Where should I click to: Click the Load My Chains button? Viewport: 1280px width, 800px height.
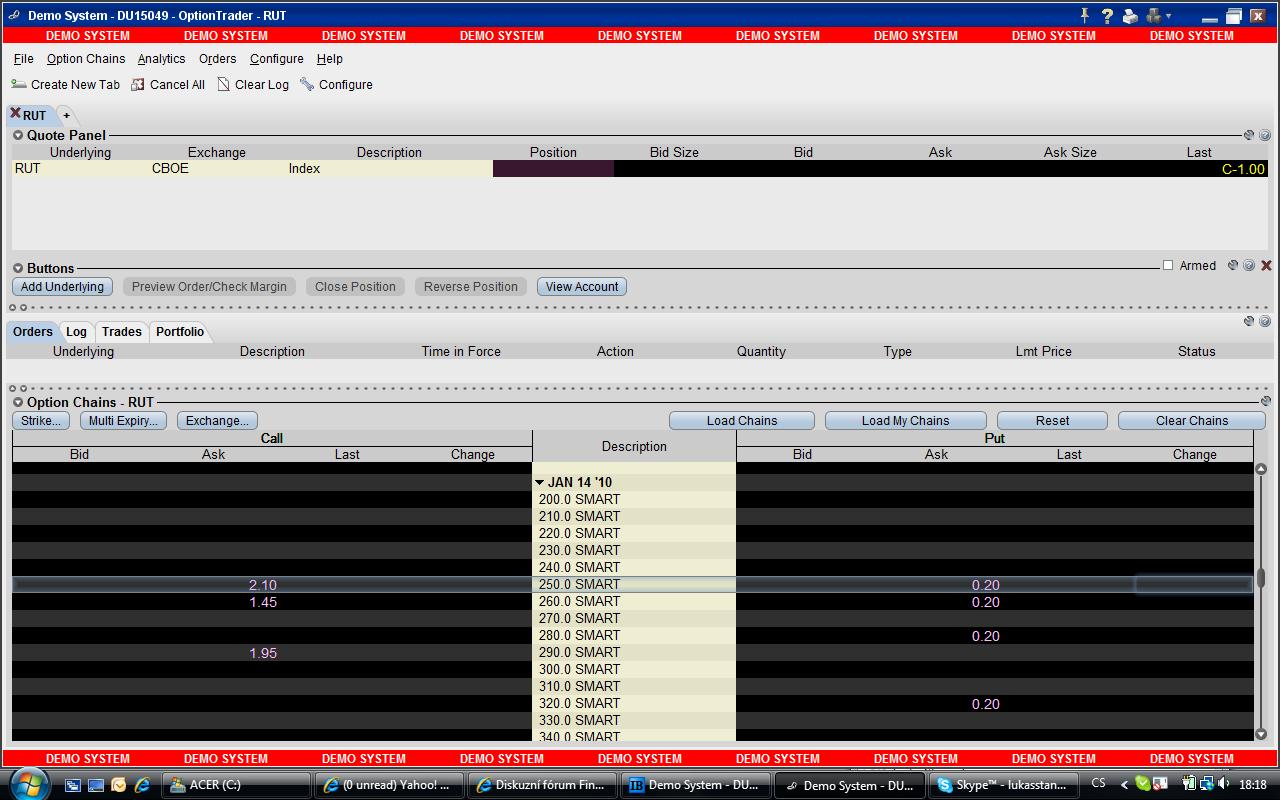click(x=906, y=421)
